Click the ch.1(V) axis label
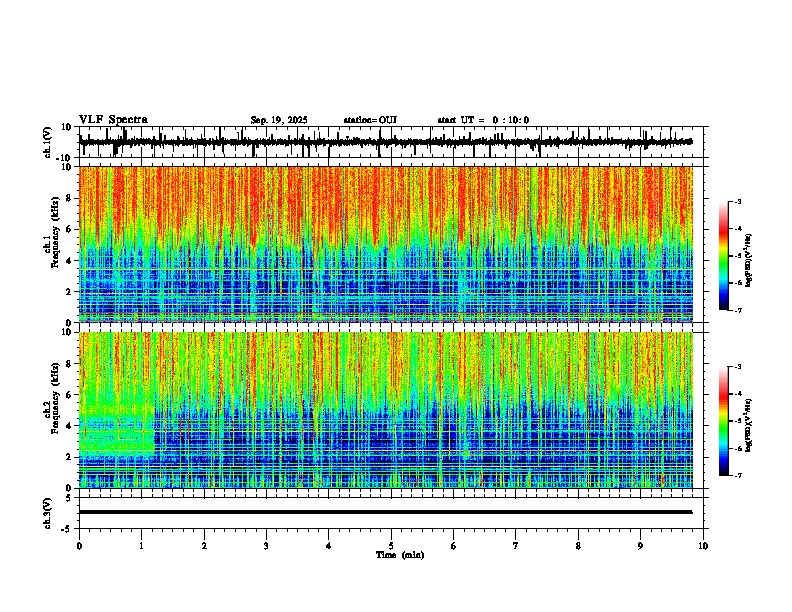Image resolution: width=792 pixels, height=612 pixels. click(x=48, y=142)
